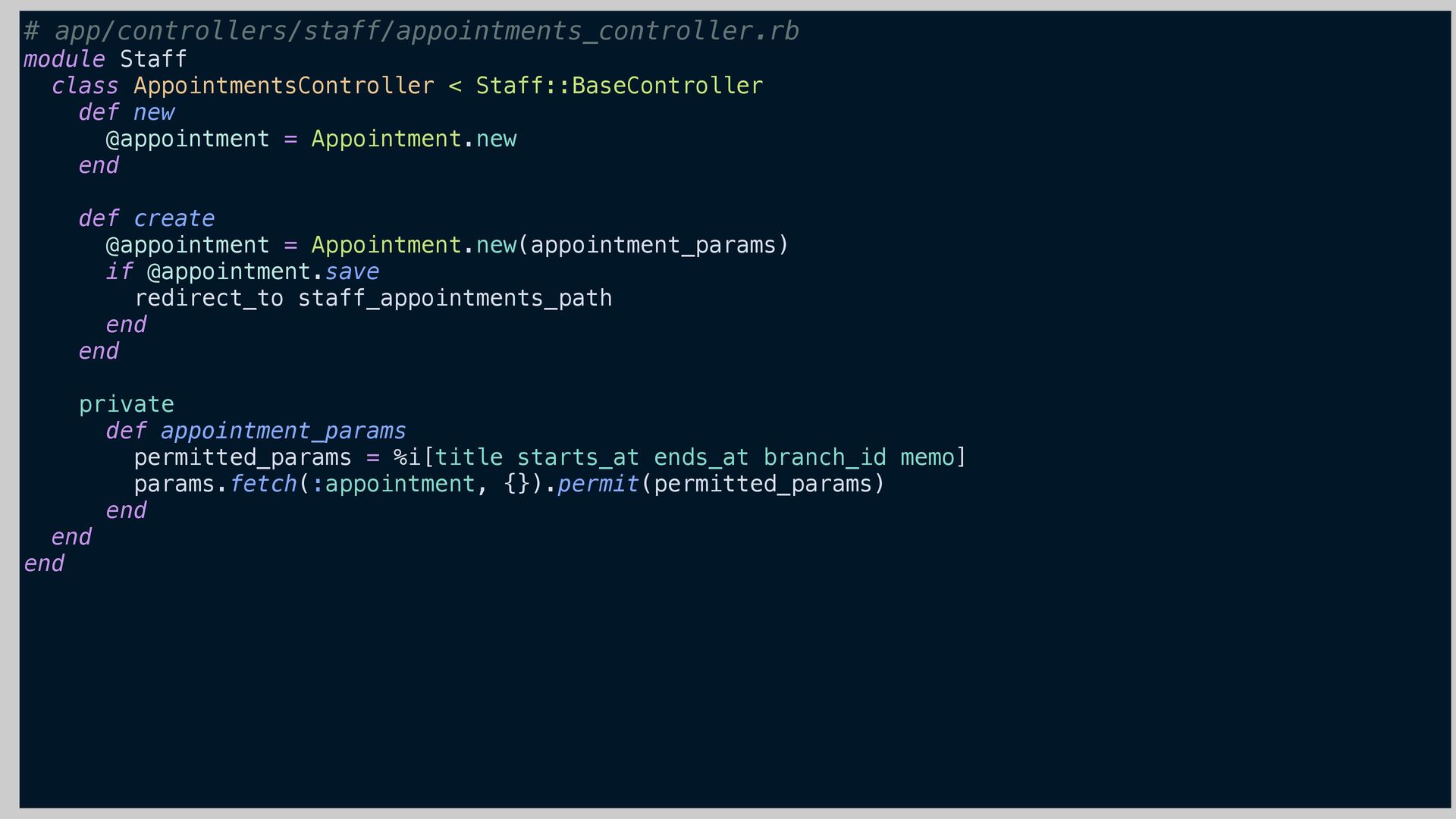
Task: Click the 'save' method call
Action: click(x=352, y=271)
